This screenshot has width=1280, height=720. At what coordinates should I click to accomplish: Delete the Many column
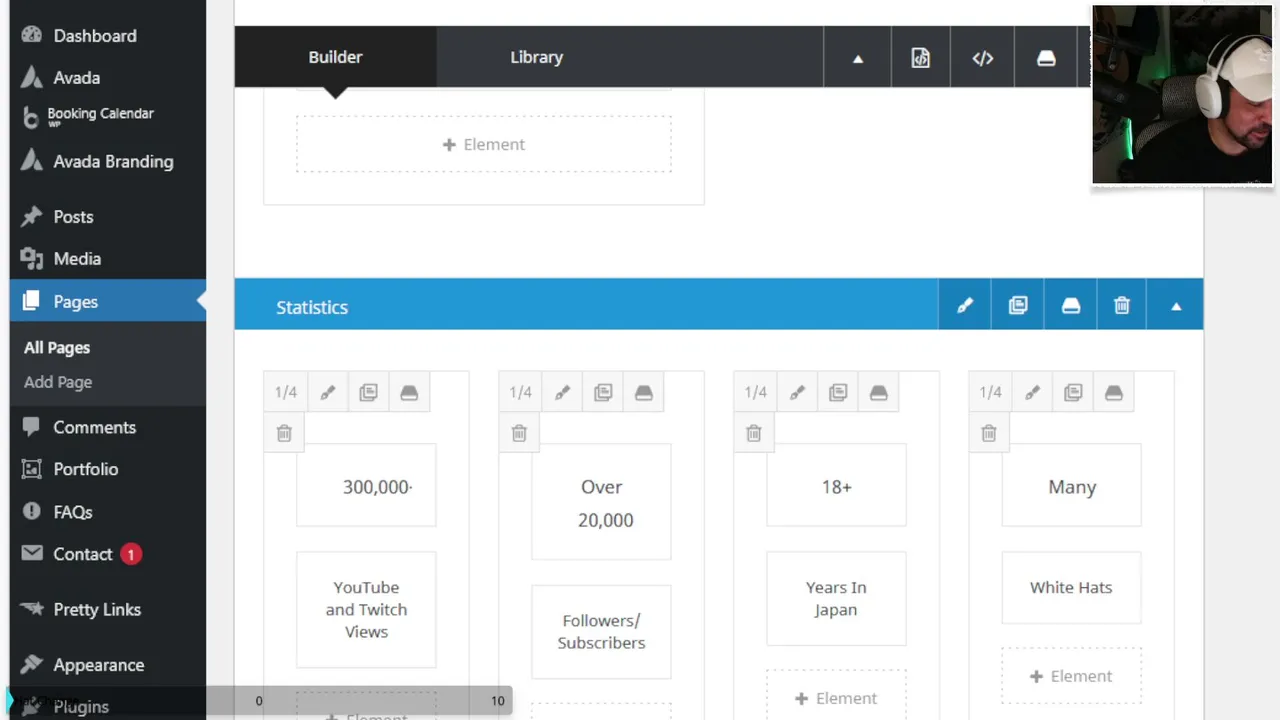989,433
